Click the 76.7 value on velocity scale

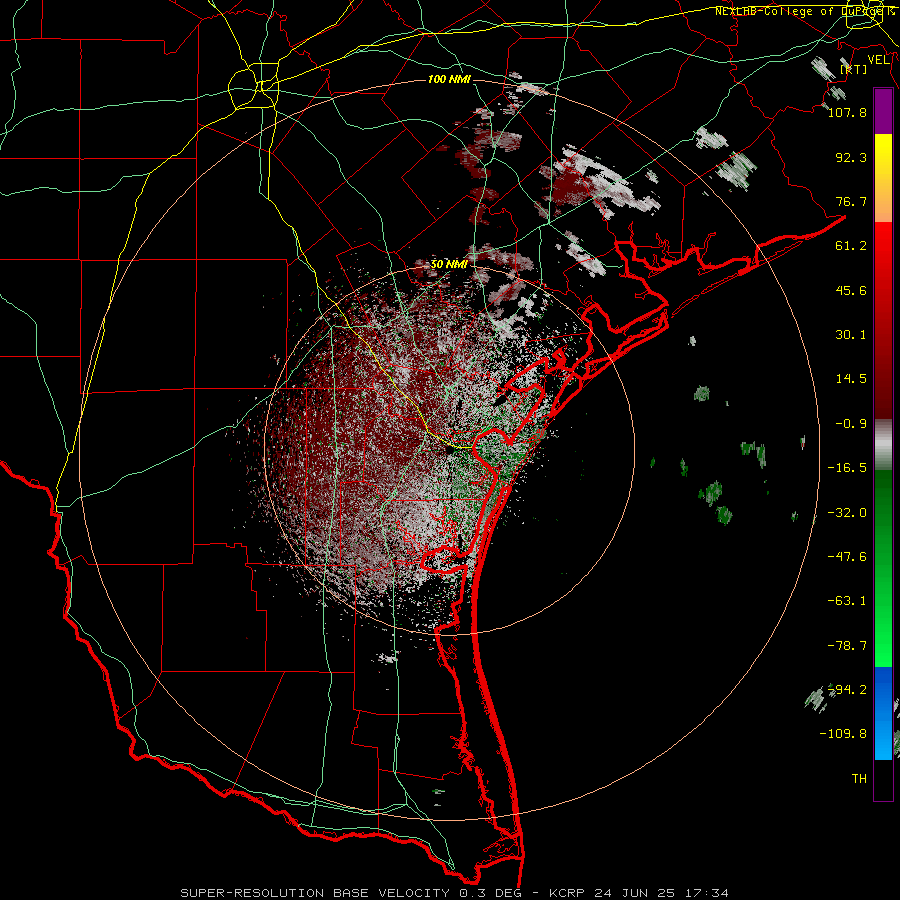(851, 201)
